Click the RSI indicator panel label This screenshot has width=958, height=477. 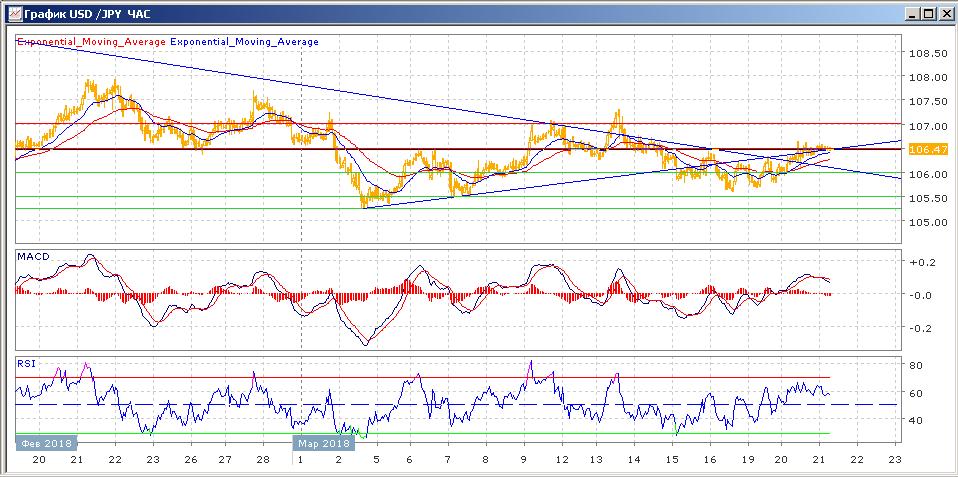click(27, 364)
